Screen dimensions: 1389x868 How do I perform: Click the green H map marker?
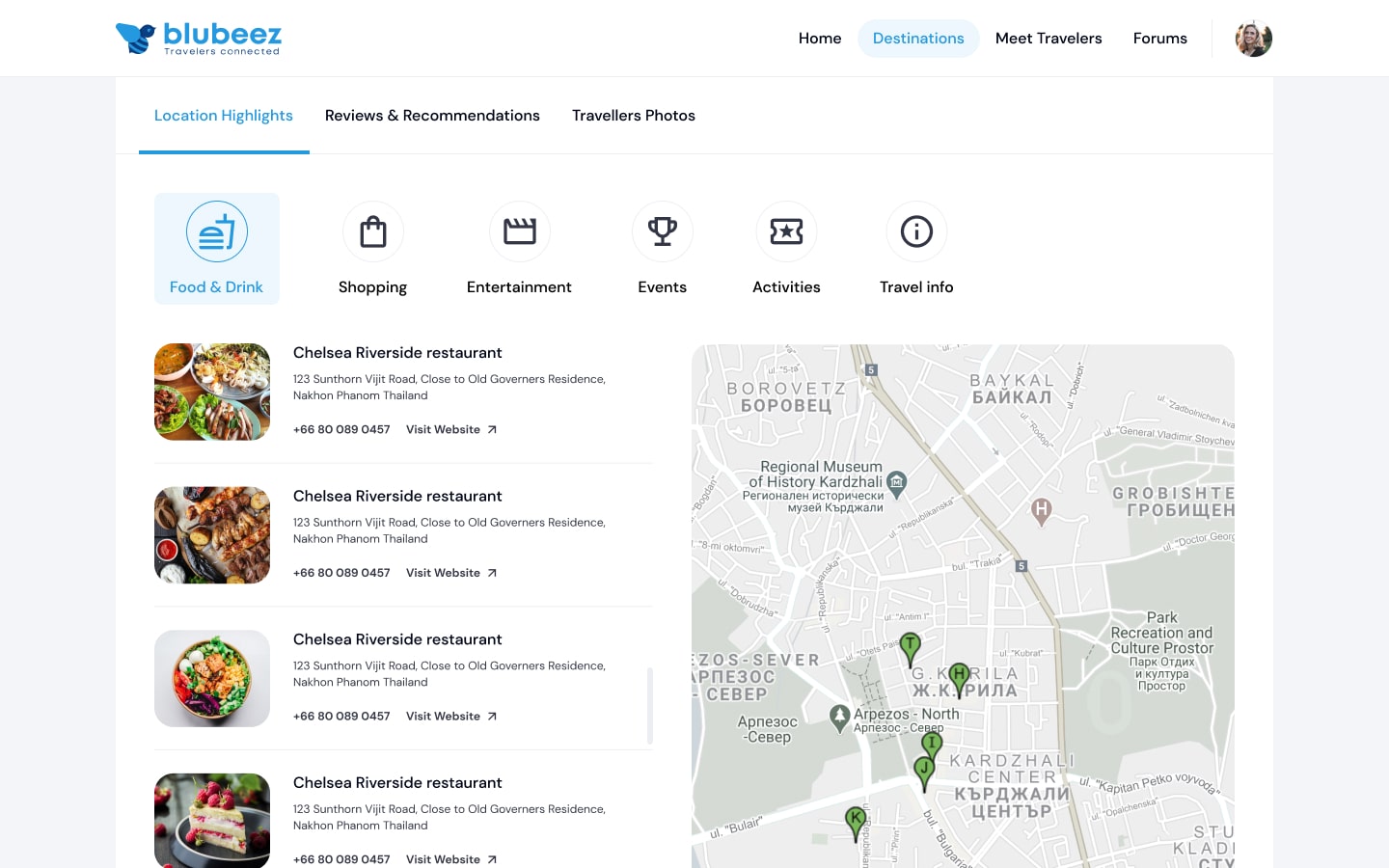click(x=959, y=680)
